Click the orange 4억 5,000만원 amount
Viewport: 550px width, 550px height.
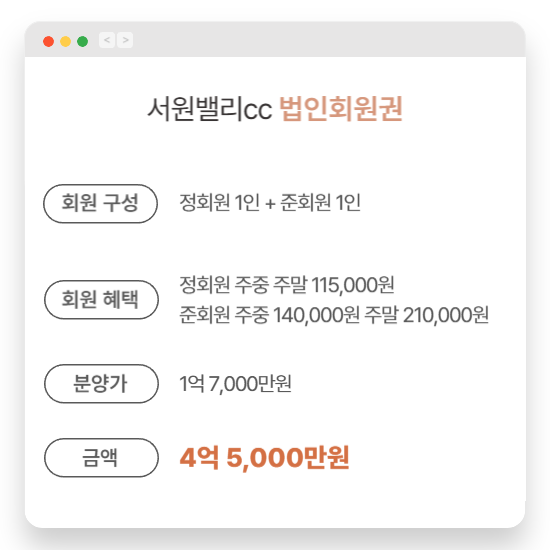click(x=264, y=458)
